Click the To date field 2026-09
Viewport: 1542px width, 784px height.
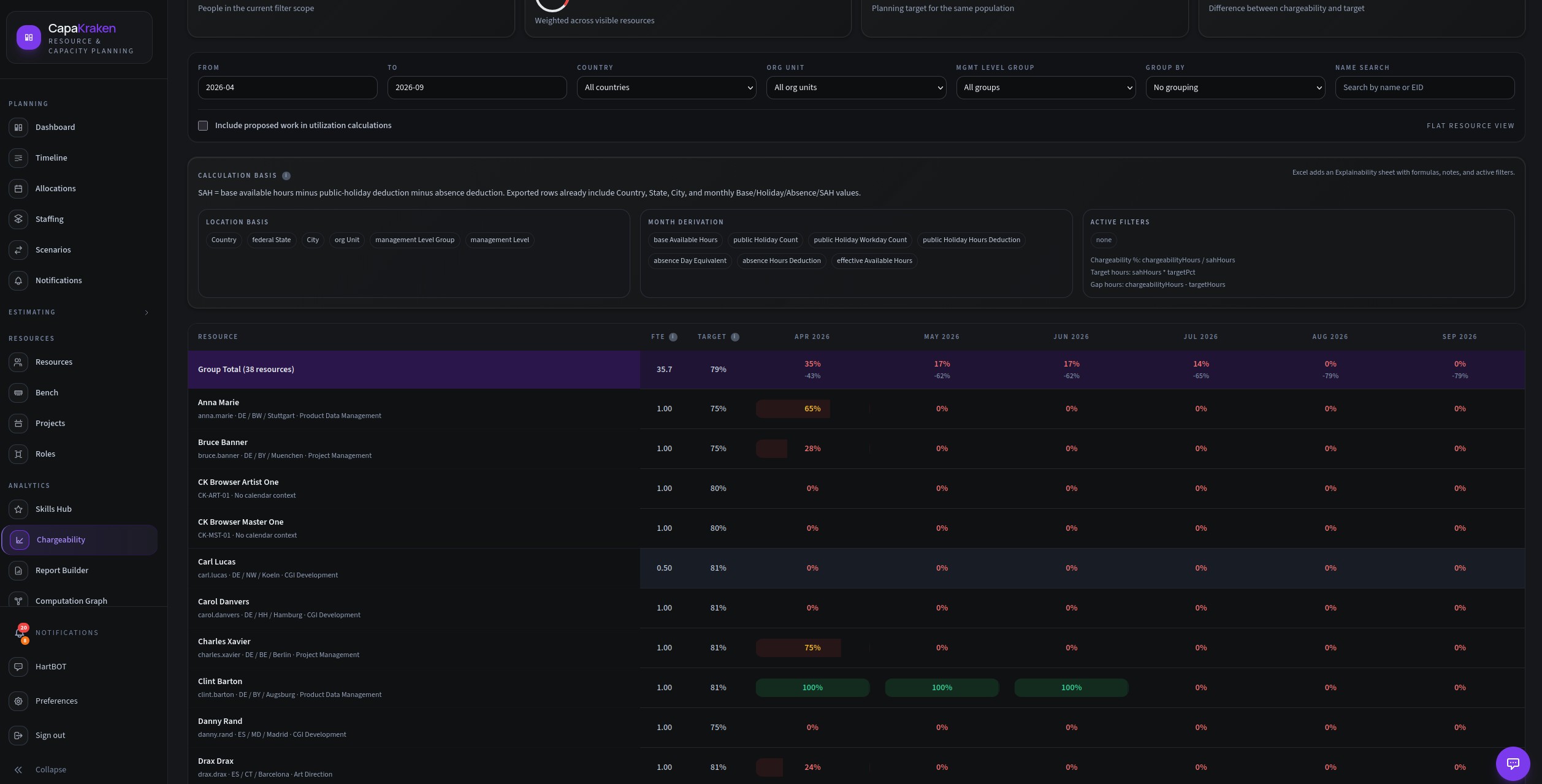tap(477, 88)
